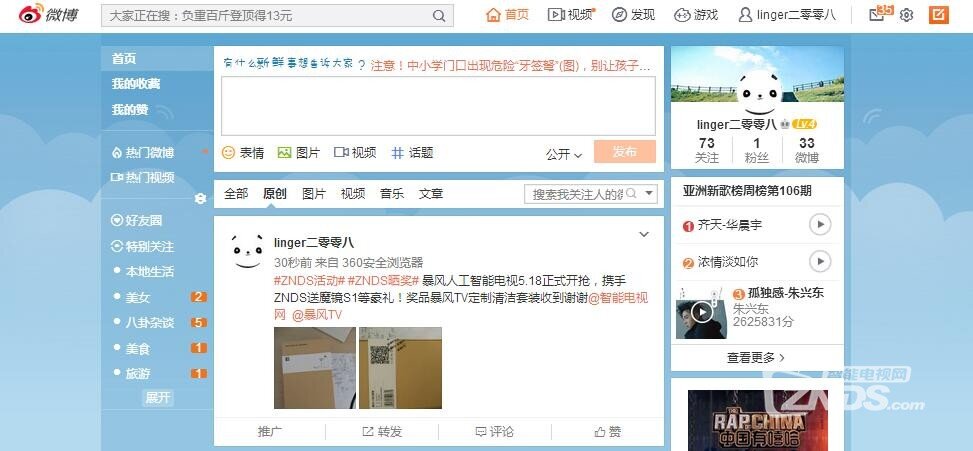View the 33 微博 posts count
973x451 pixels.
(807, 150)
